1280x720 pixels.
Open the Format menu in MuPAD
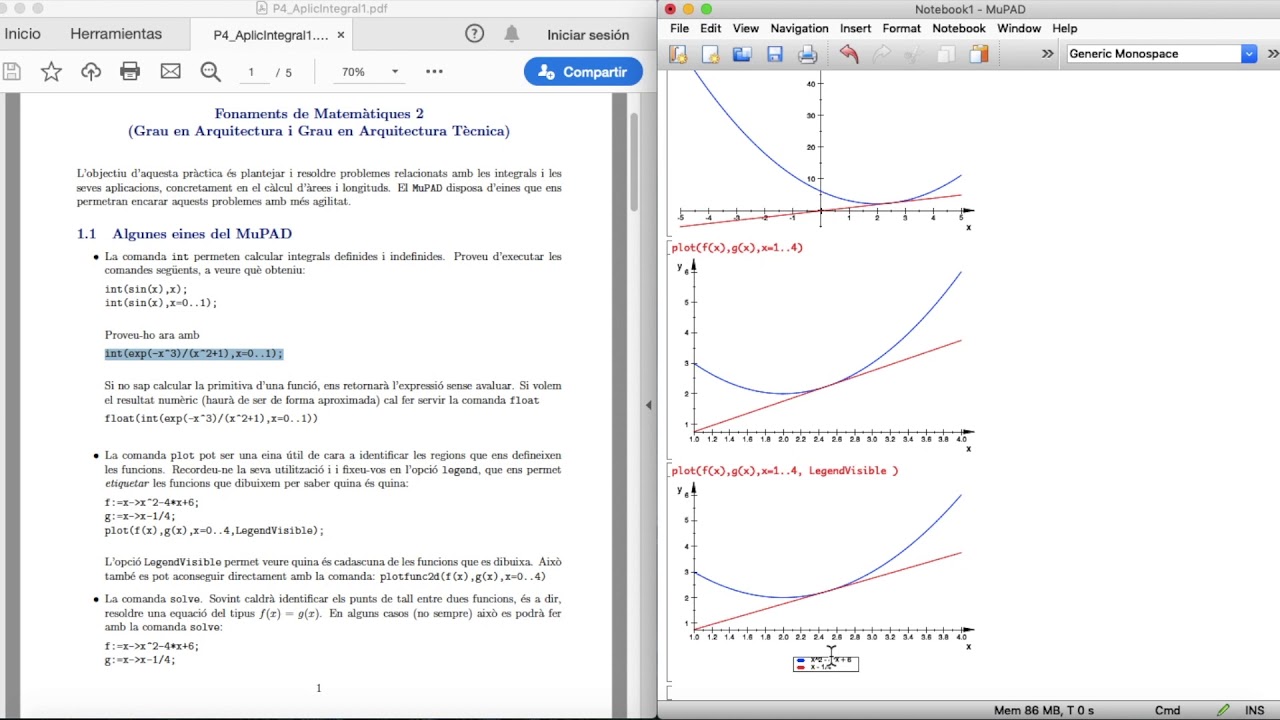click(x=901, y=28)
